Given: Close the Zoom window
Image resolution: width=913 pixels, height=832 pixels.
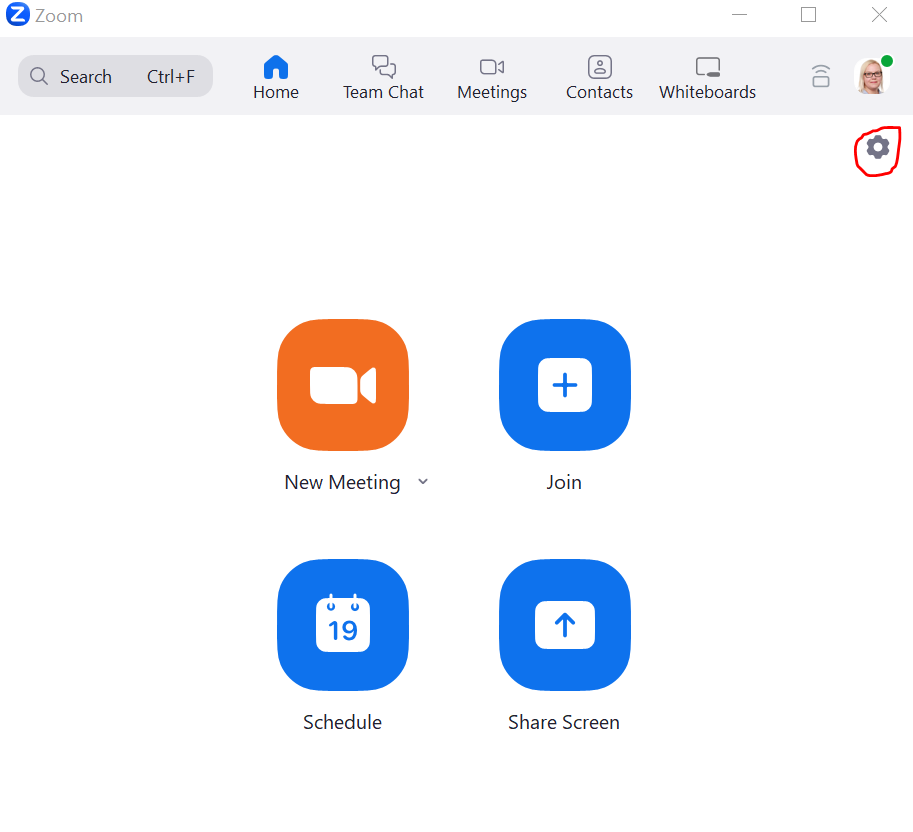Looking at the screenshot, I should (879, 15).
